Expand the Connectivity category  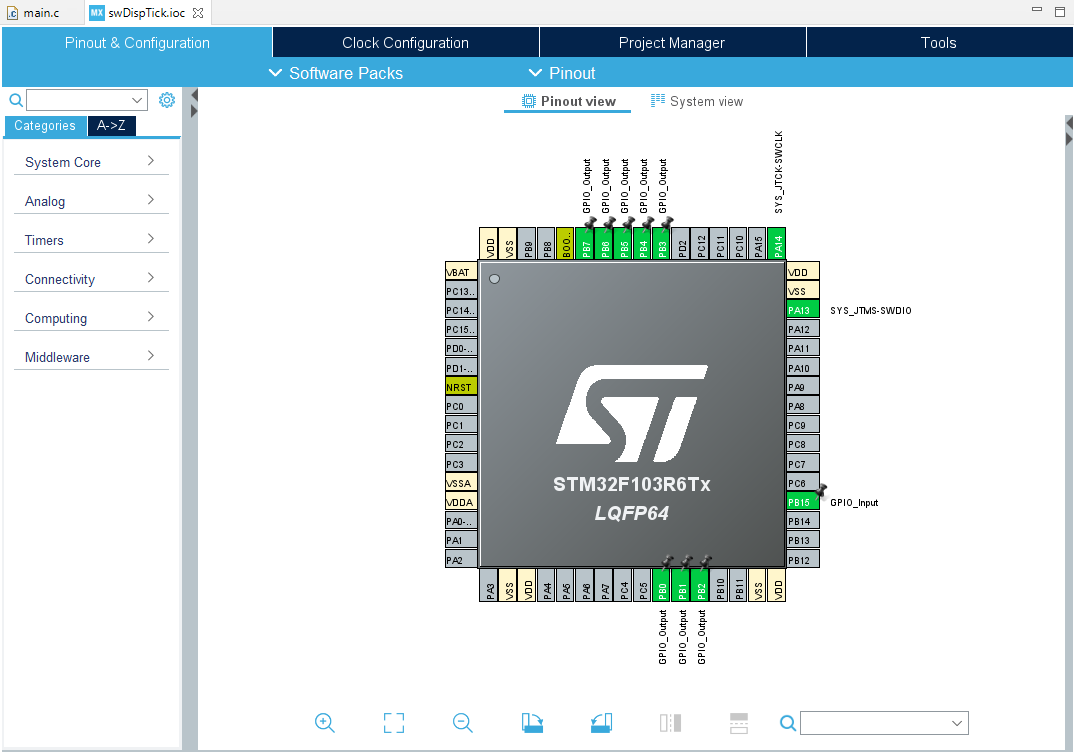point(91,279)
